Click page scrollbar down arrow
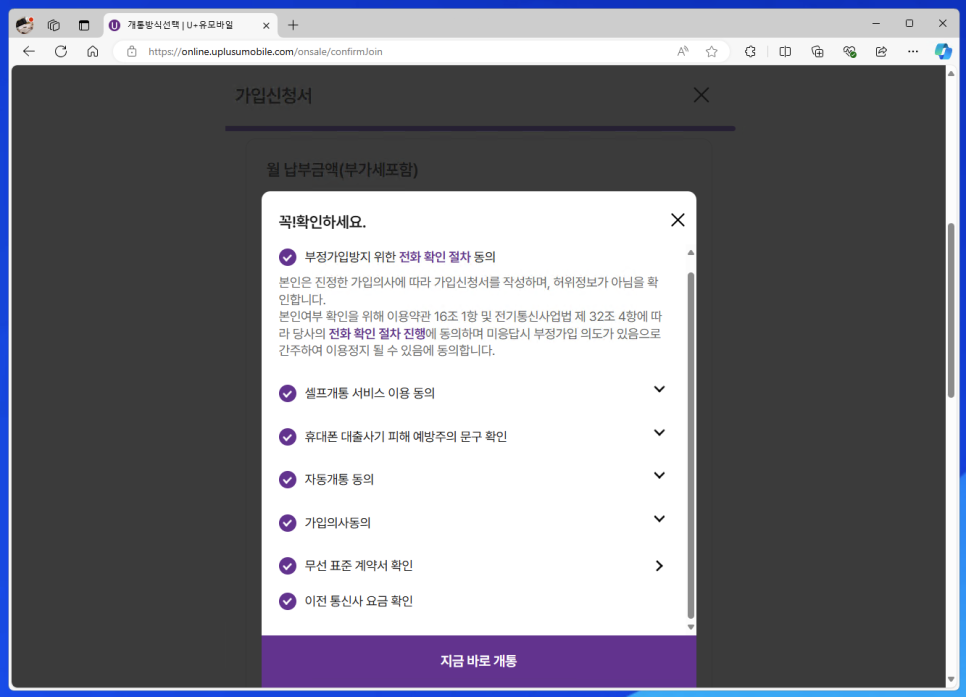This screenshot has height=697, width=966. 951,679
